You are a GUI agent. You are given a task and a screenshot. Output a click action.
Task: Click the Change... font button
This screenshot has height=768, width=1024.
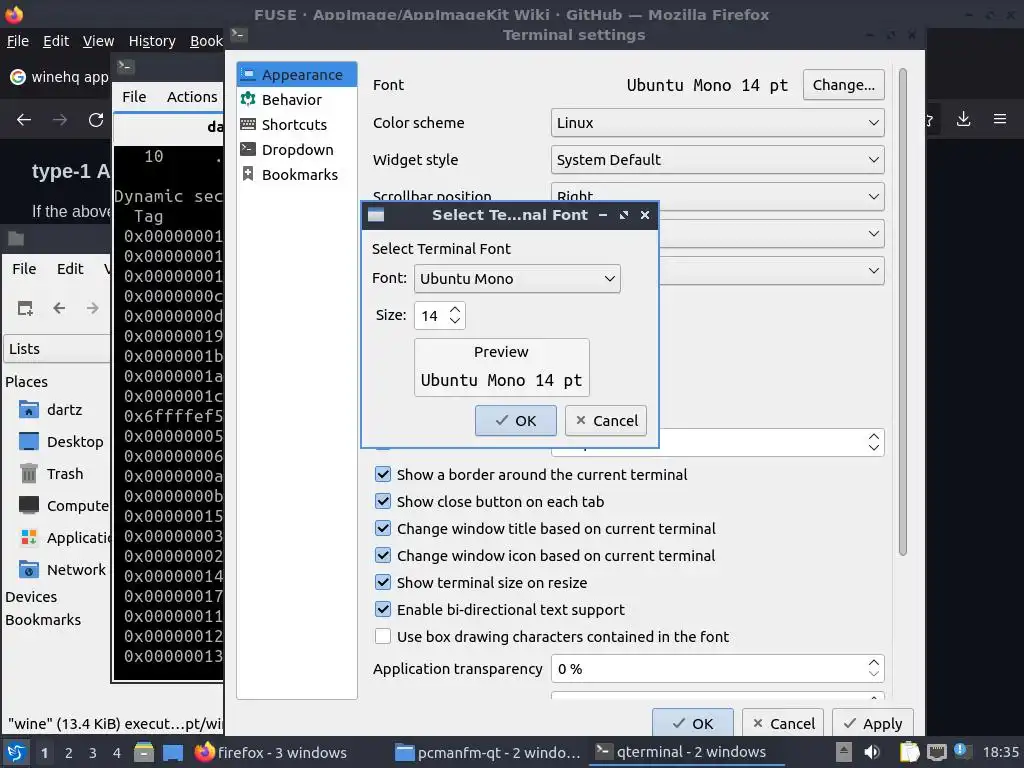pos(843,85)
